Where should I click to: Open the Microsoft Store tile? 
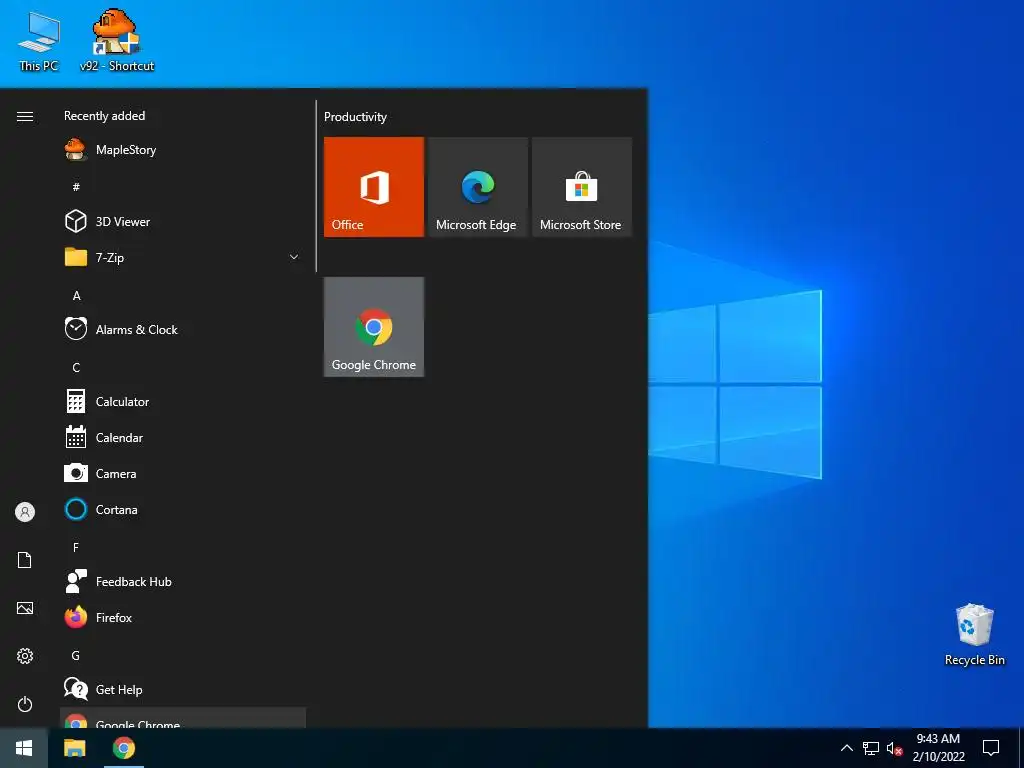tap(582, 187)
